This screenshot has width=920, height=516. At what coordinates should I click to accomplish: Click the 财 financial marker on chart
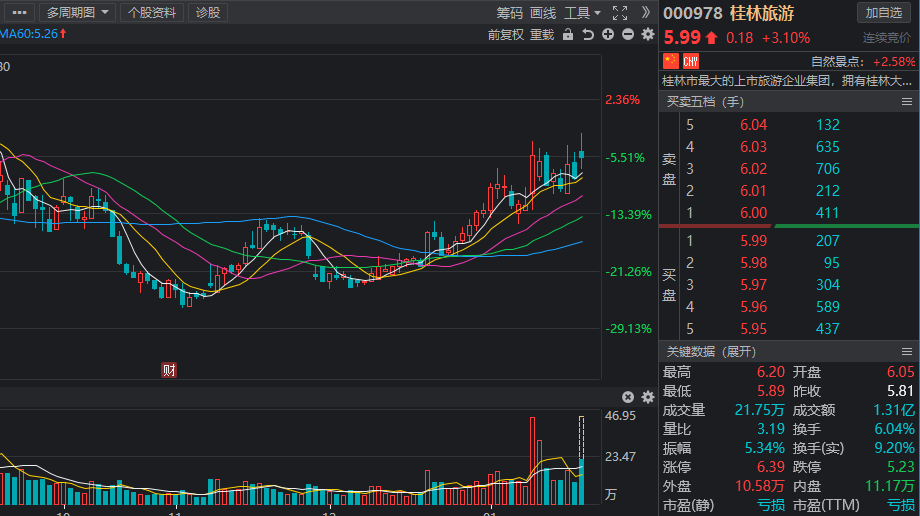(x=170, y=370)
